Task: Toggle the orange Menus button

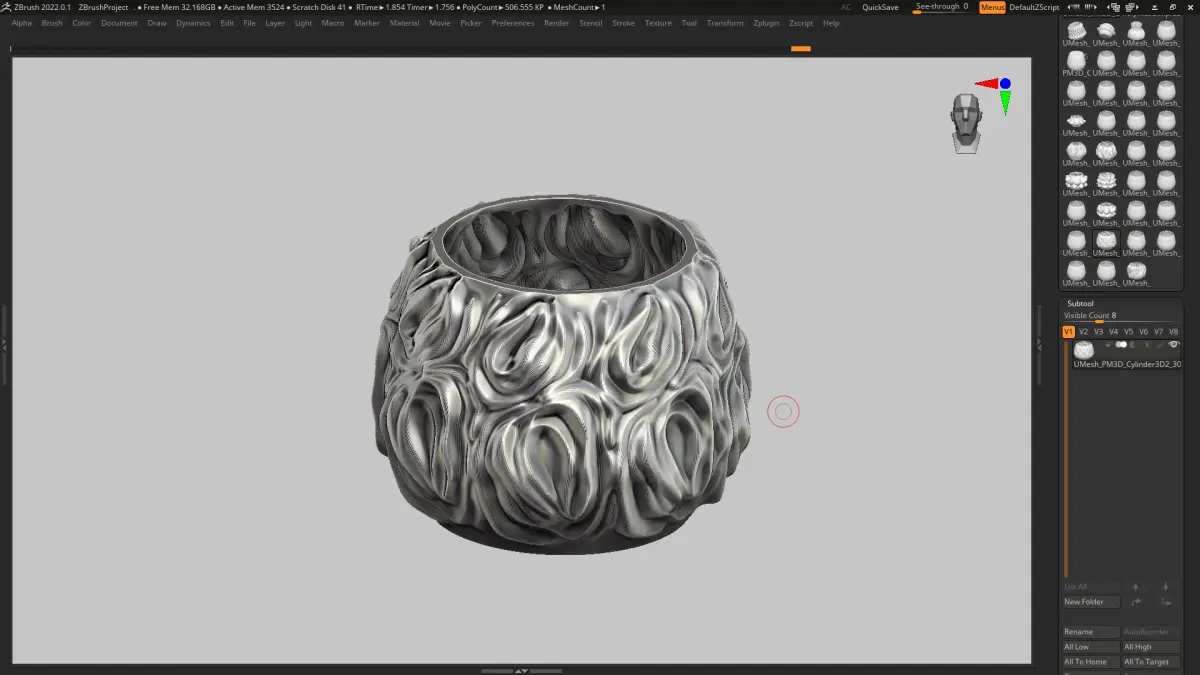Action: tap(992, 7)
